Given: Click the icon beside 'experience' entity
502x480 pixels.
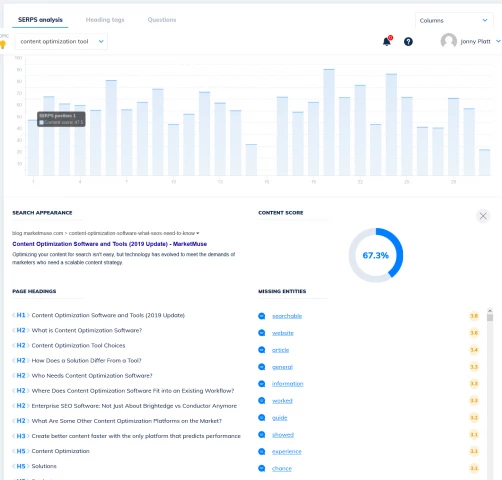Looking at the screenshot, I should click(262, 452).
